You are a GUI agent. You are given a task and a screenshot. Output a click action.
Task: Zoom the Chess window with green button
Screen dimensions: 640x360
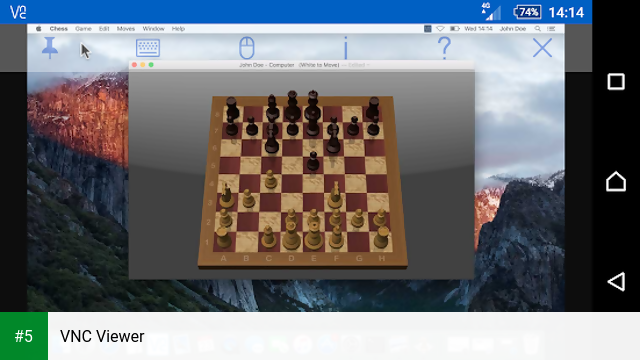(x=151, y=65)
